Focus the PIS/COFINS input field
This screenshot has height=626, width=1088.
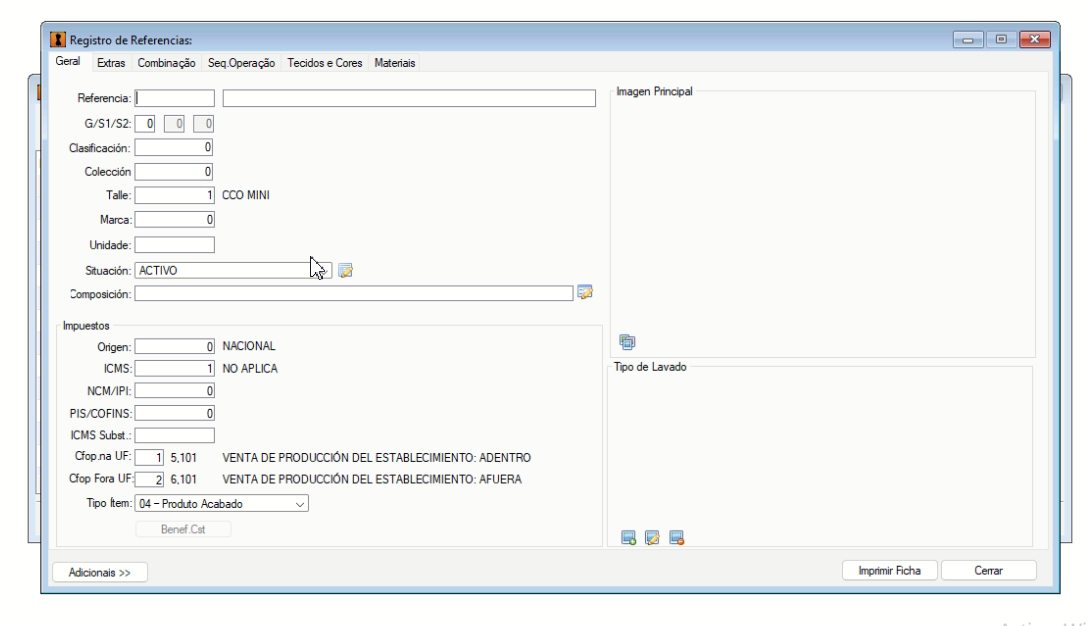175,414
